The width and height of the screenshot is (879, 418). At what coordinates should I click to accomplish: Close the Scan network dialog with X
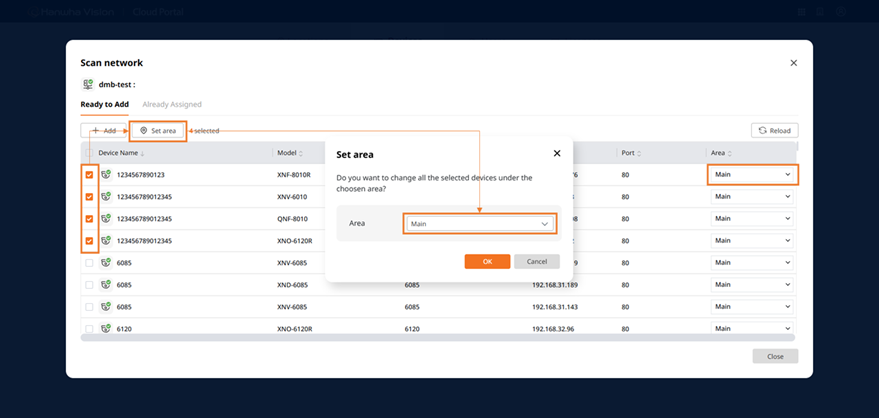(x=793, y=63)
